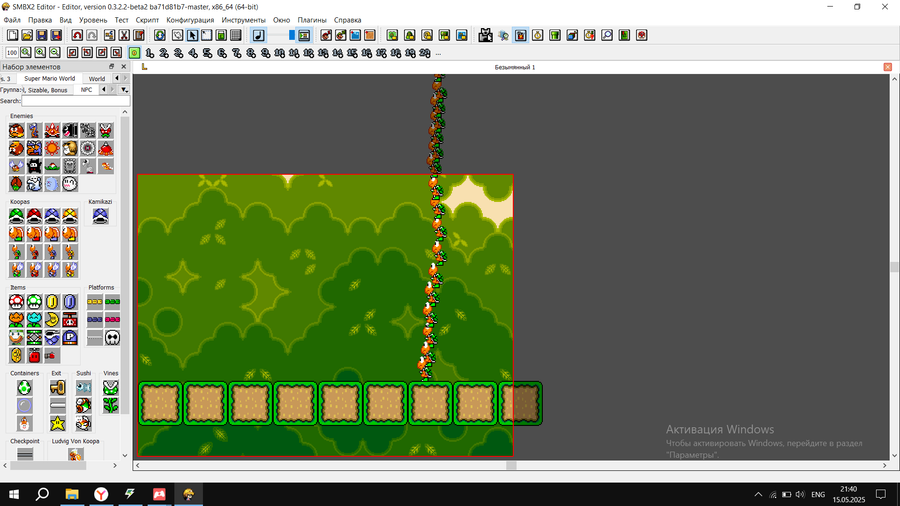Toggle the grid snap toolbar icon
Screen dimensions: 900x506
235,36
